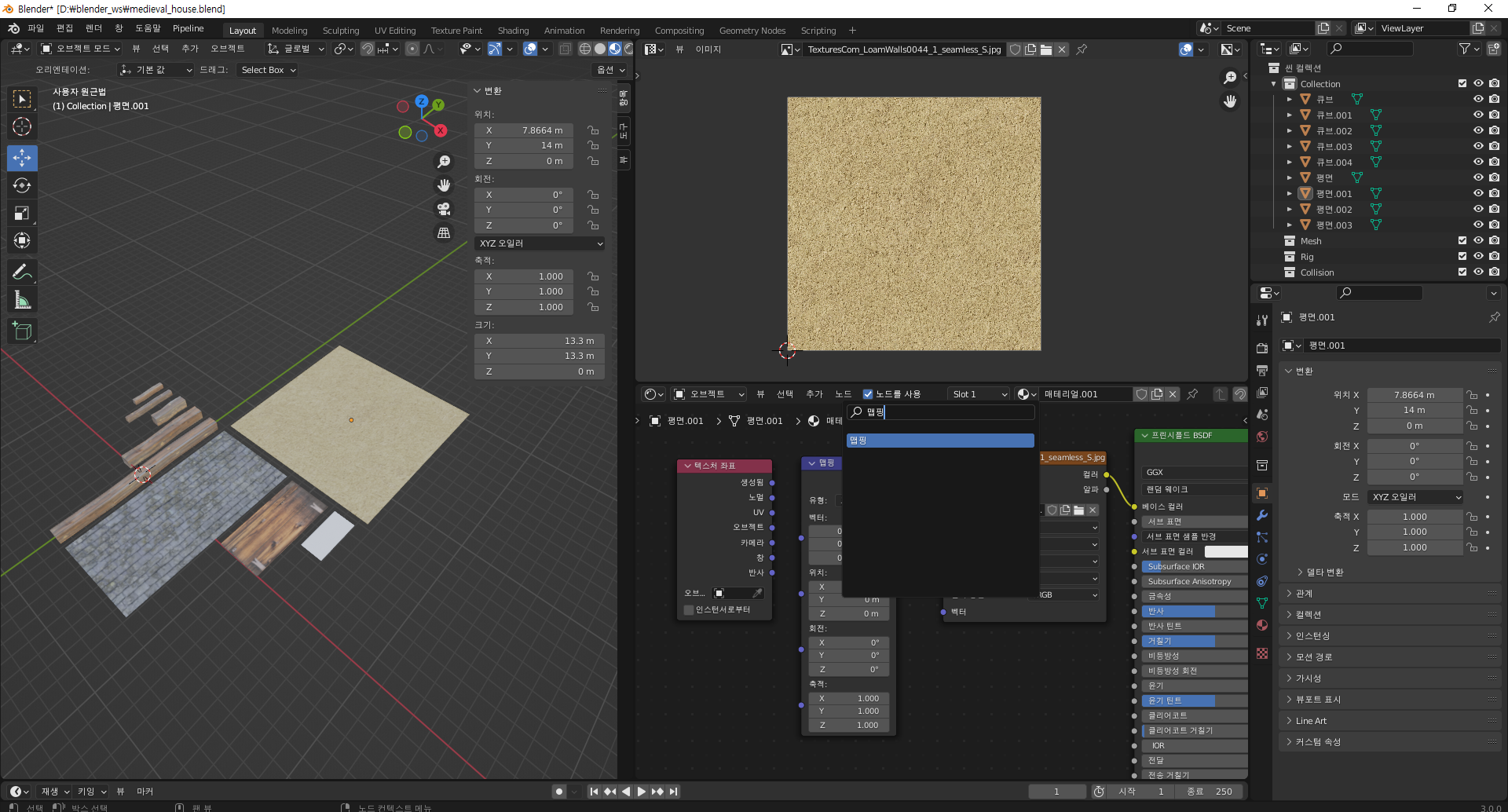
Task: Select the Move tool in left toolbar
Action: [x=22, y=158]
